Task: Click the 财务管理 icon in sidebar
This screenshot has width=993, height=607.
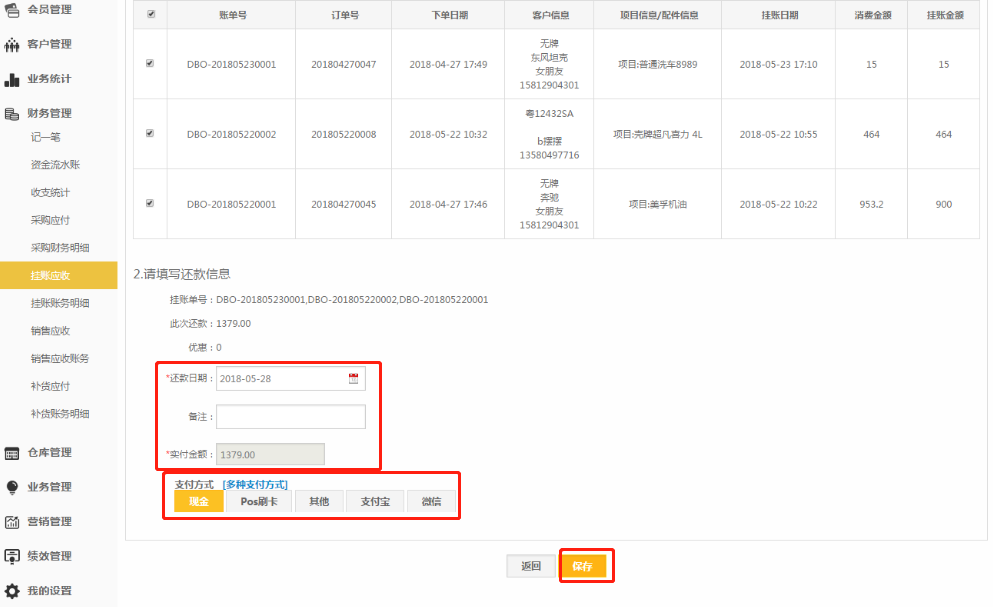Action: point(12,114)
